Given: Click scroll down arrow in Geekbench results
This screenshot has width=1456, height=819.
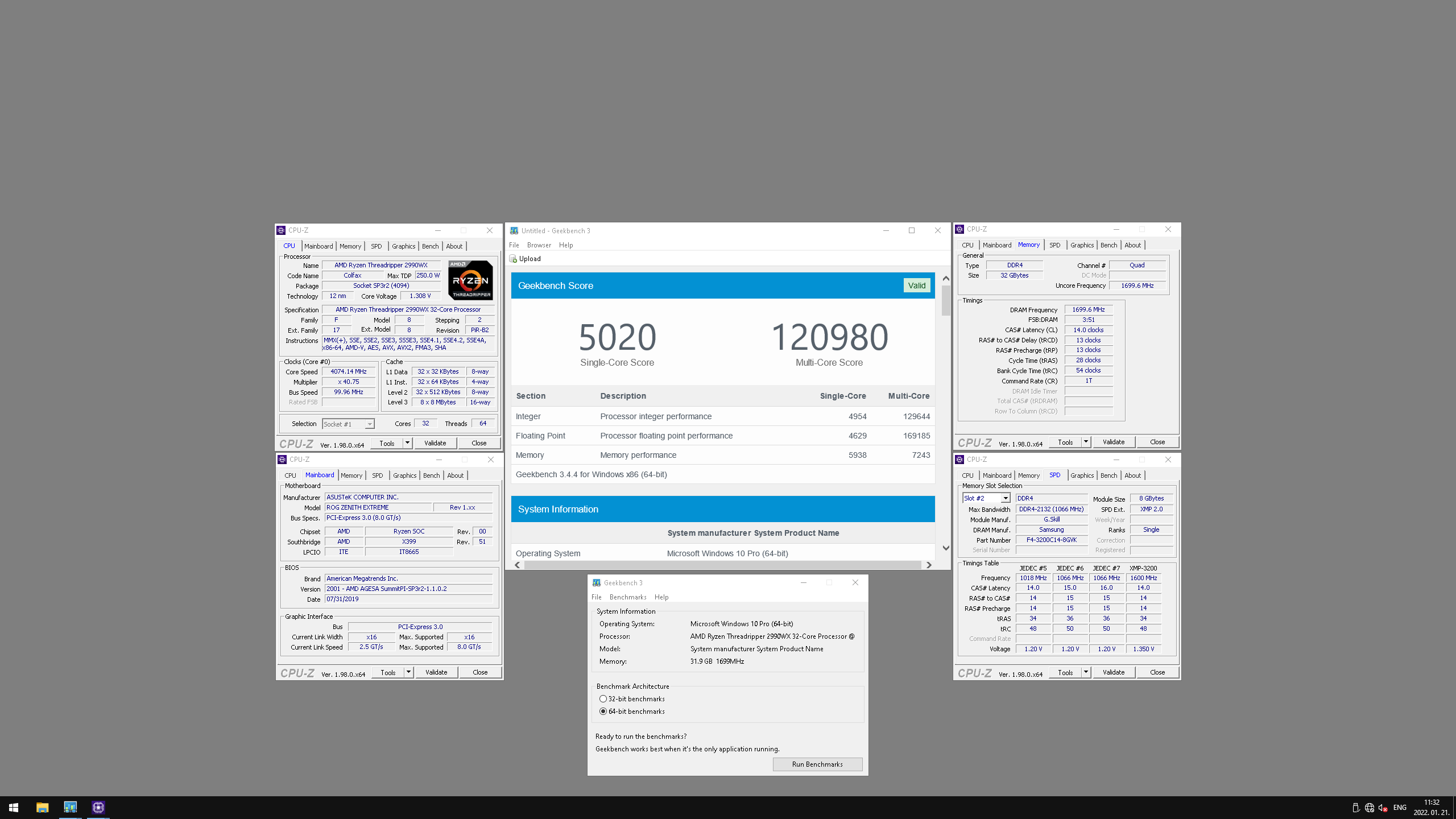Looking at the screenshot, I should (946, 548).
